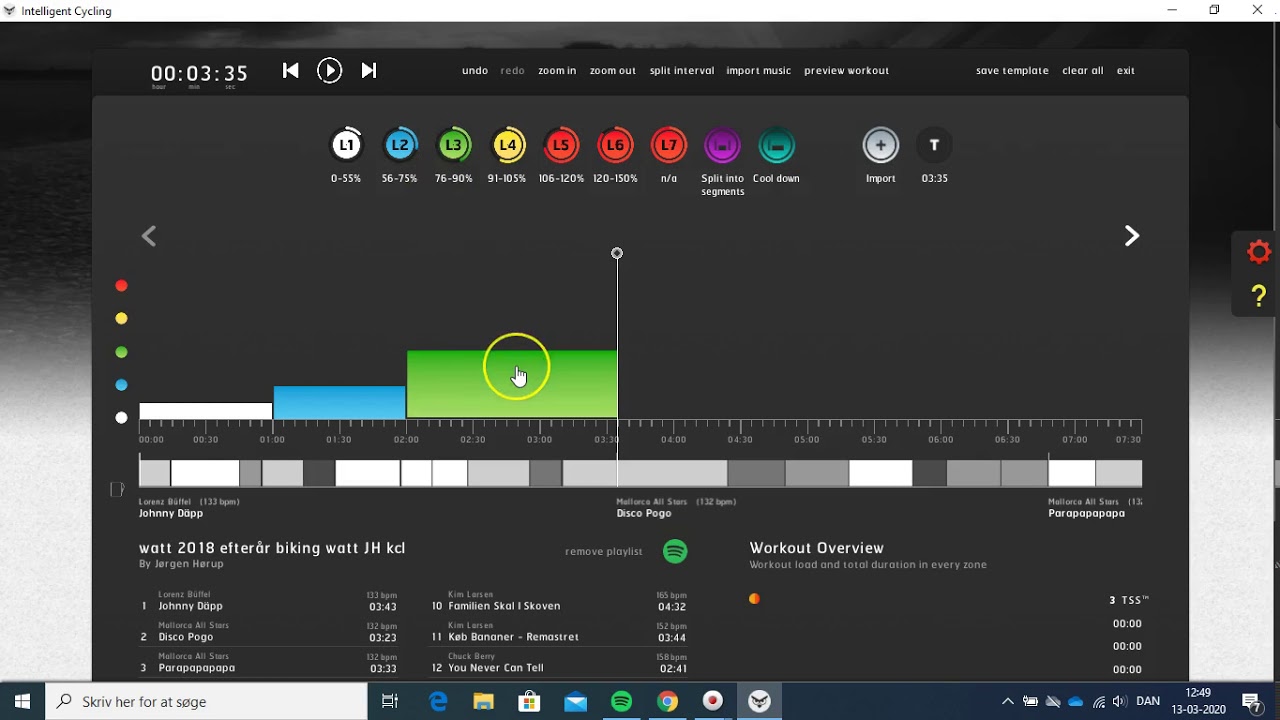The image size is (1280, 720).
Task: Click save template
Action: tap(1013, 71)
